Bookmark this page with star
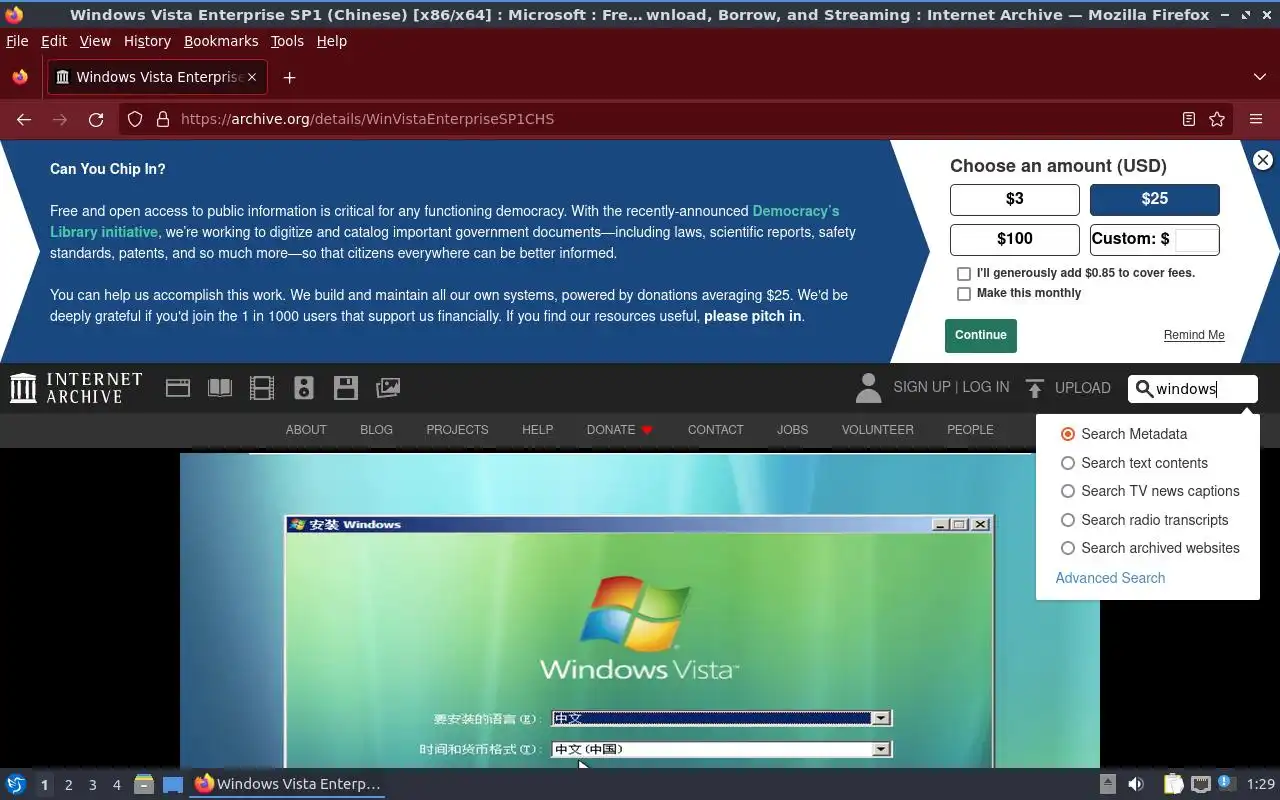 [x=1217, y=119]
